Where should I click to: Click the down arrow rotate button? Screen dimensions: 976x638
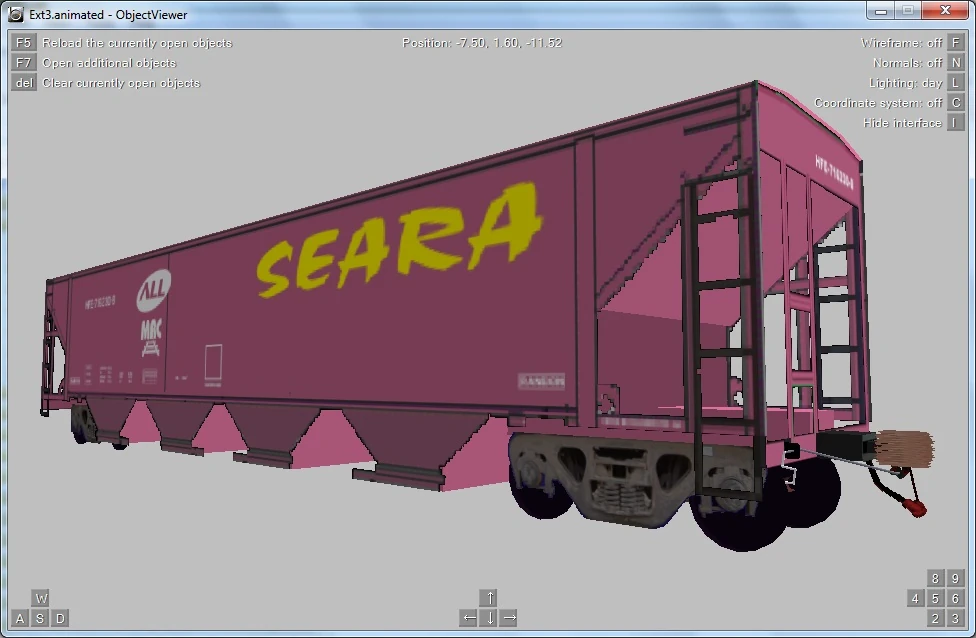pos(489,618)
